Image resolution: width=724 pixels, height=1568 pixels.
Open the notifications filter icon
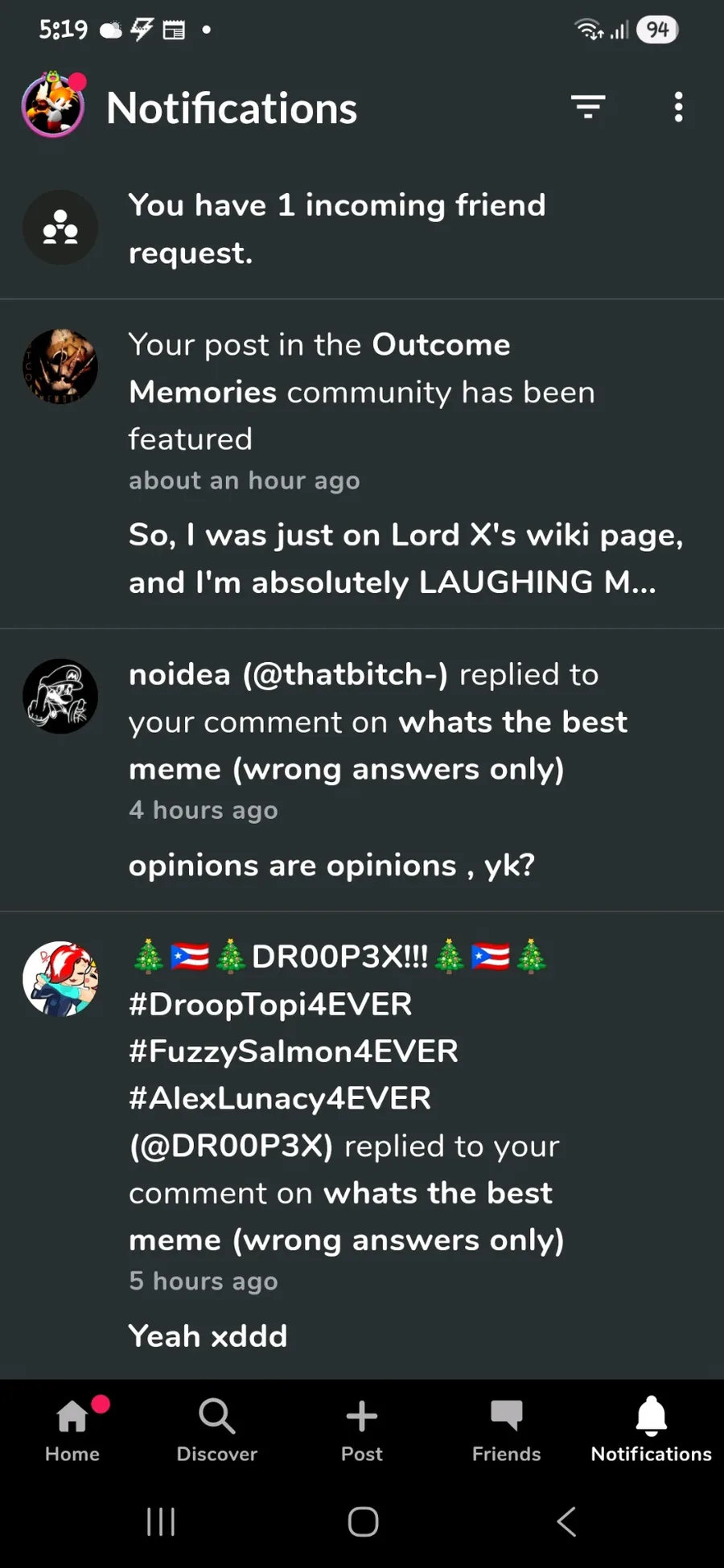pos(588,107)
